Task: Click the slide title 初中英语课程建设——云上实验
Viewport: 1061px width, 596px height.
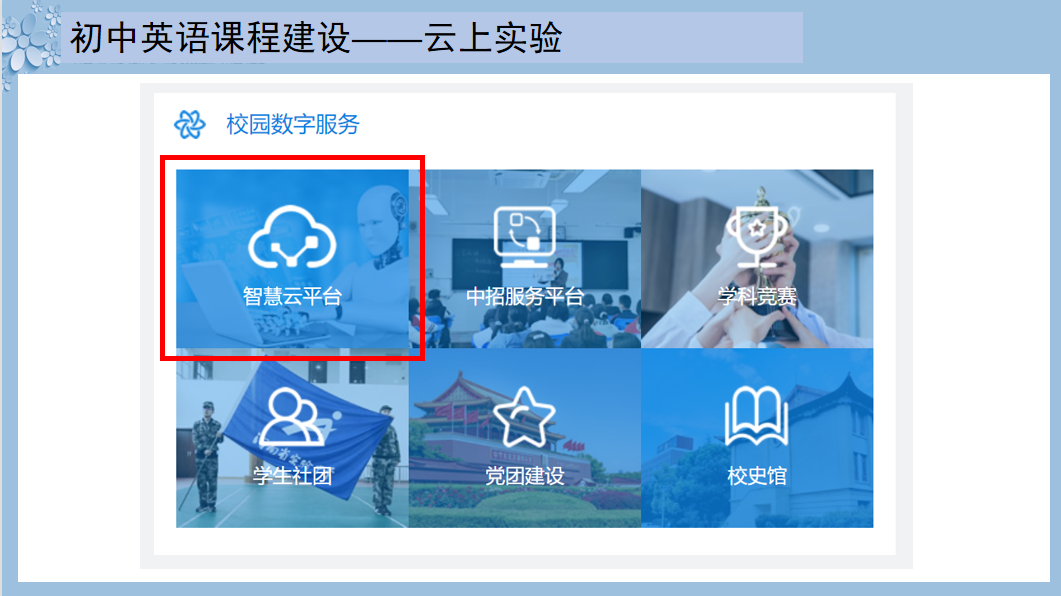Action: tap(316, 38)
